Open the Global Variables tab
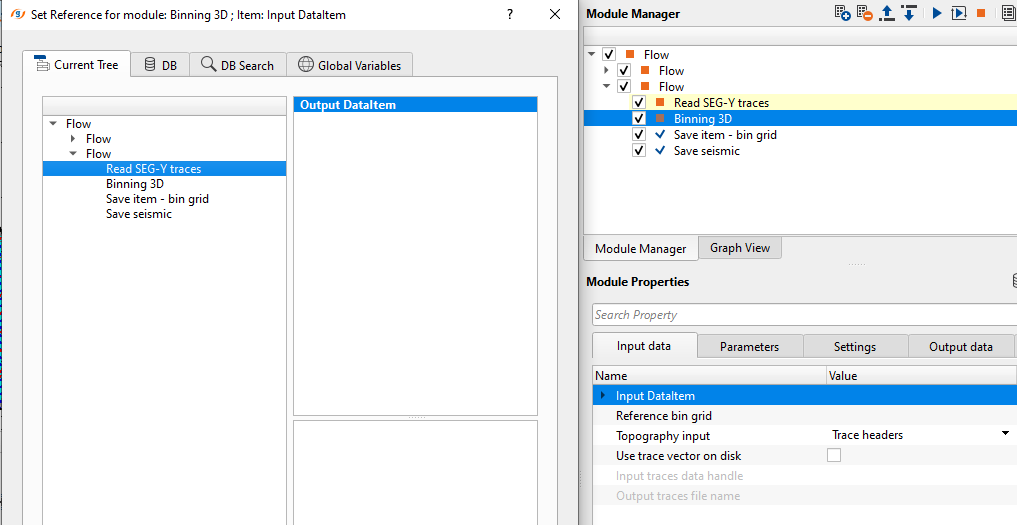This screenshot has width=1017, height=525. (x=349, y=65)
